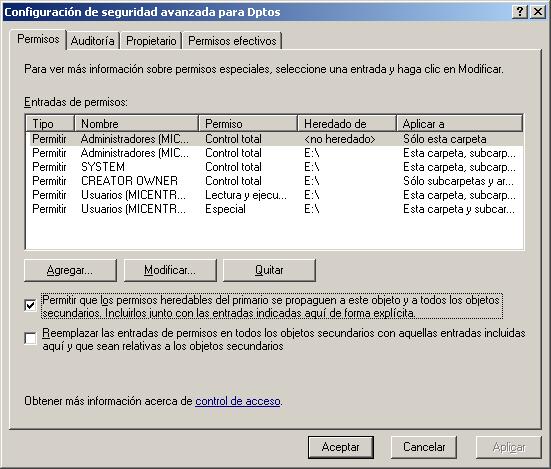The width and height of the screenshot is (551, 469).
Task: Confirm with the Aceptar button
Action: tap(341, 447)
